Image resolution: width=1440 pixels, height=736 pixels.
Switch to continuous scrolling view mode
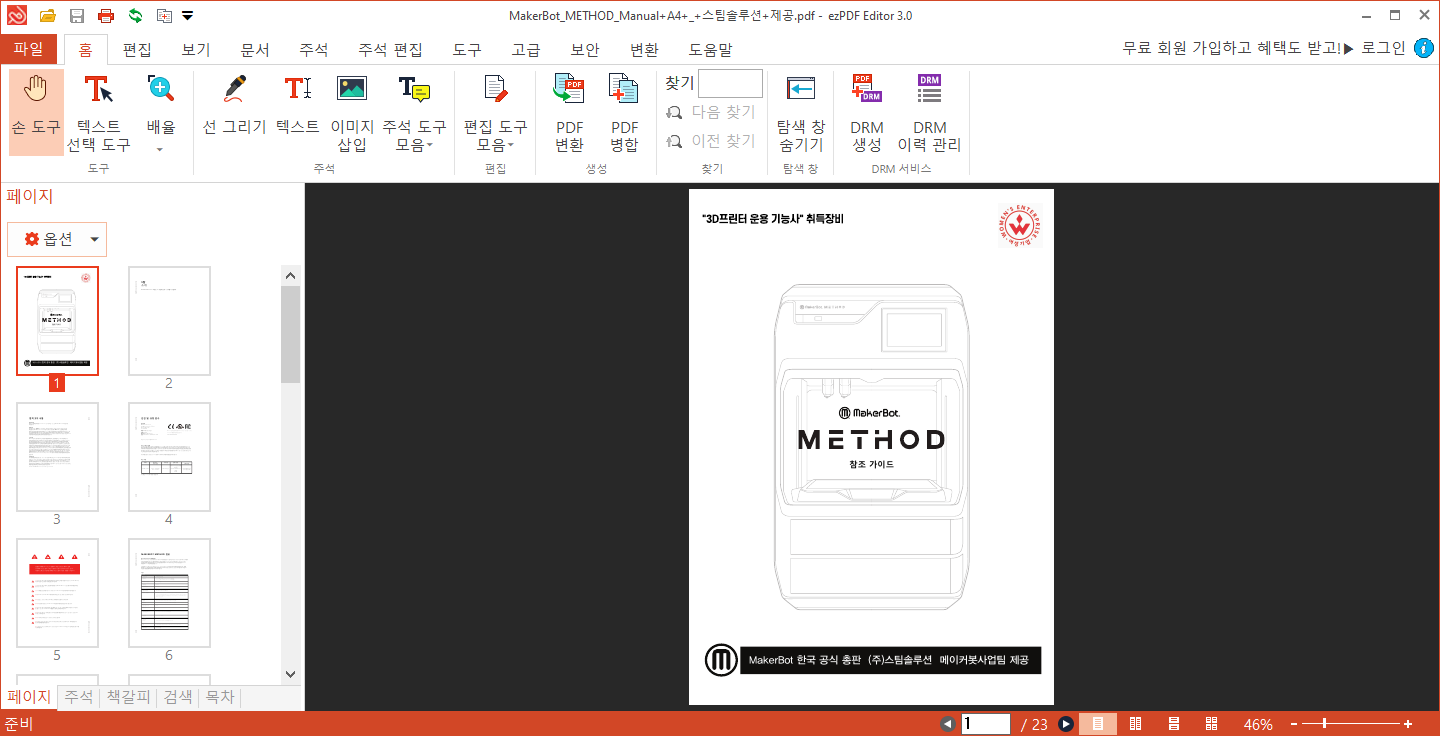point(1174,724)
